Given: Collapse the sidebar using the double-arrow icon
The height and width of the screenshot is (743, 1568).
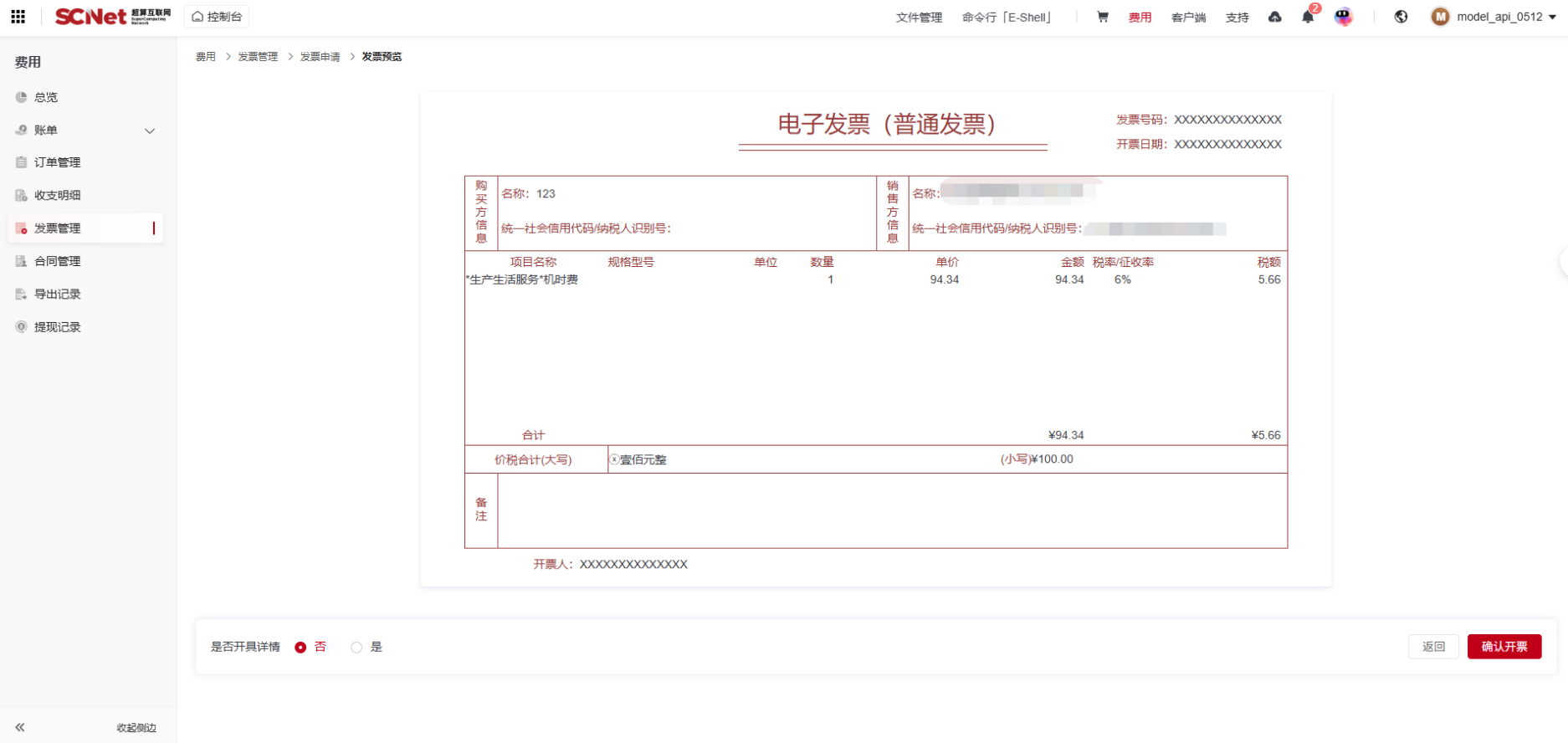Looking at the screenshot, I should (x=20, y=727).
